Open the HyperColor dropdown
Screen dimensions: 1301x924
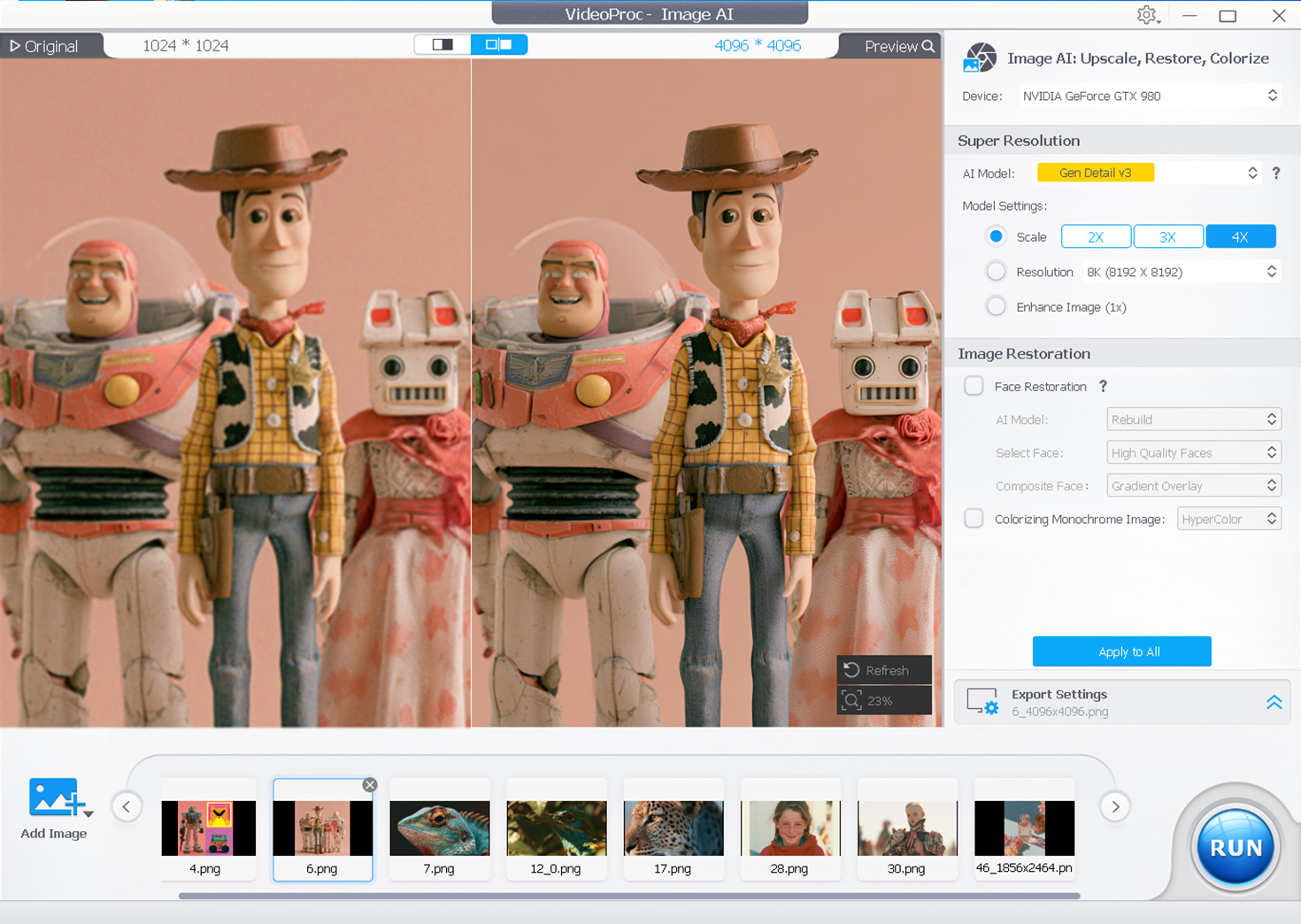[1229, 519]
